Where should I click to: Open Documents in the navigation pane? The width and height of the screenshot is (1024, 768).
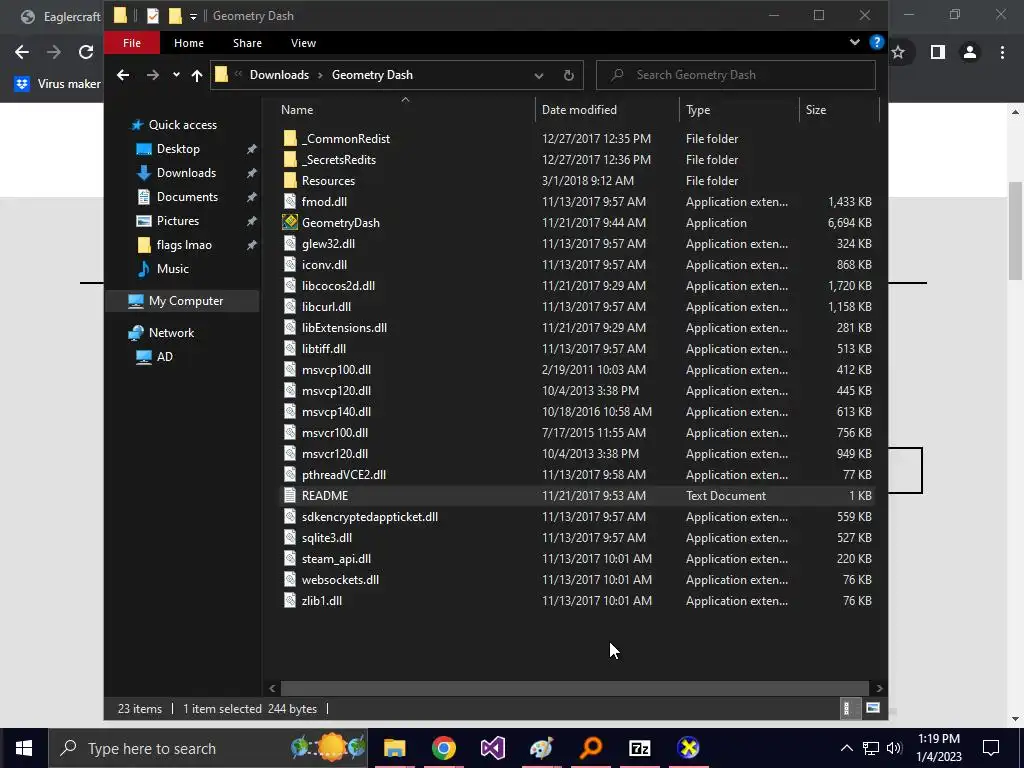(187, 197)
